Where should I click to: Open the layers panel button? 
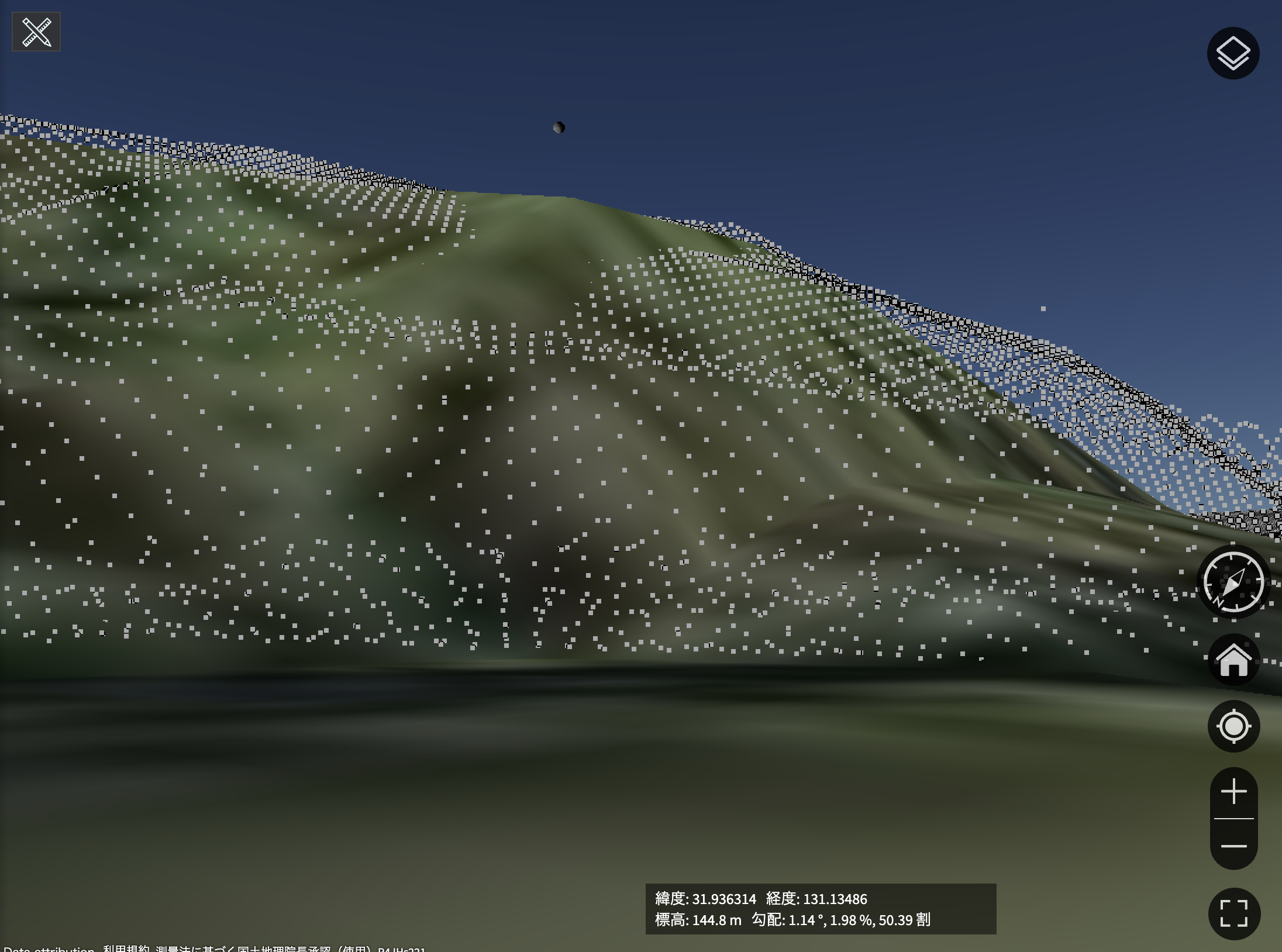point(1233,53)
